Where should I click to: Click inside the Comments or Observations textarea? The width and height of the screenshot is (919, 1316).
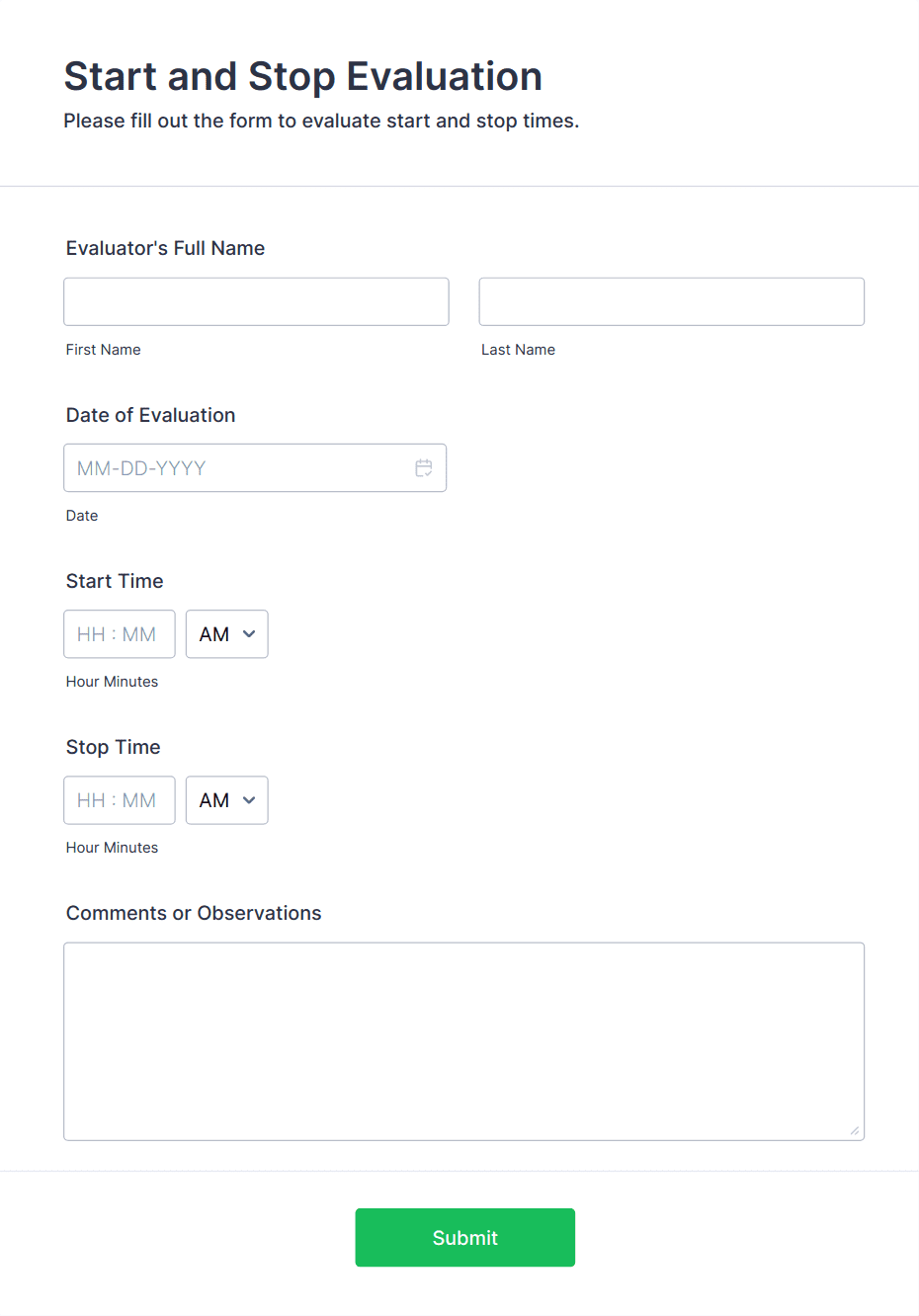(x=463, y=1041)
